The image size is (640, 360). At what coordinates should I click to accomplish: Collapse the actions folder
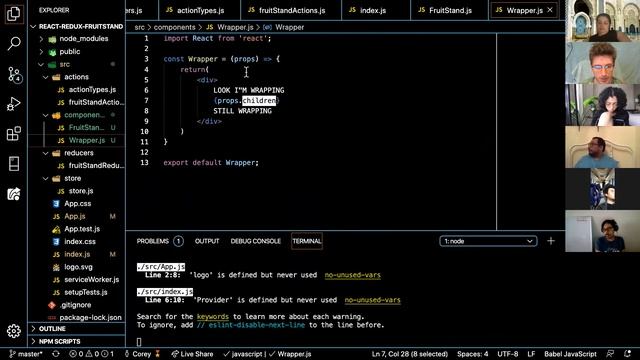77,77
